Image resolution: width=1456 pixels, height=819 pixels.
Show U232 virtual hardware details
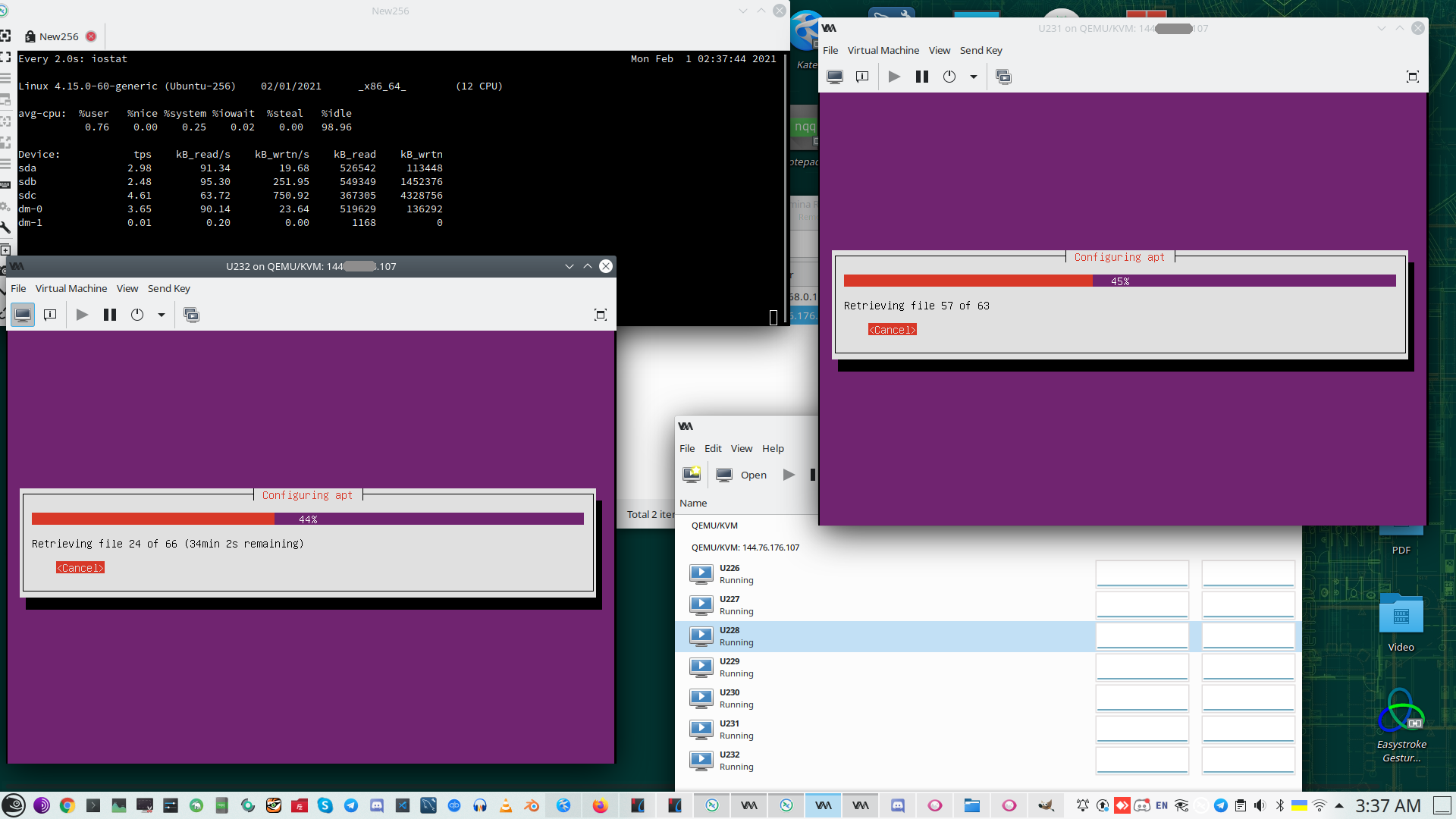tap(50, 315)
